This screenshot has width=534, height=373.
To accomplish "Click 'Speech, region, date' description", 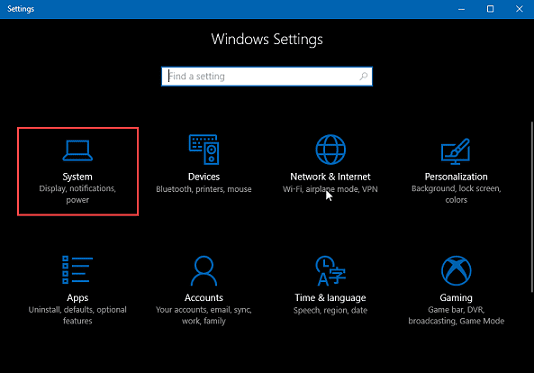I will click(x=330, y=310).
